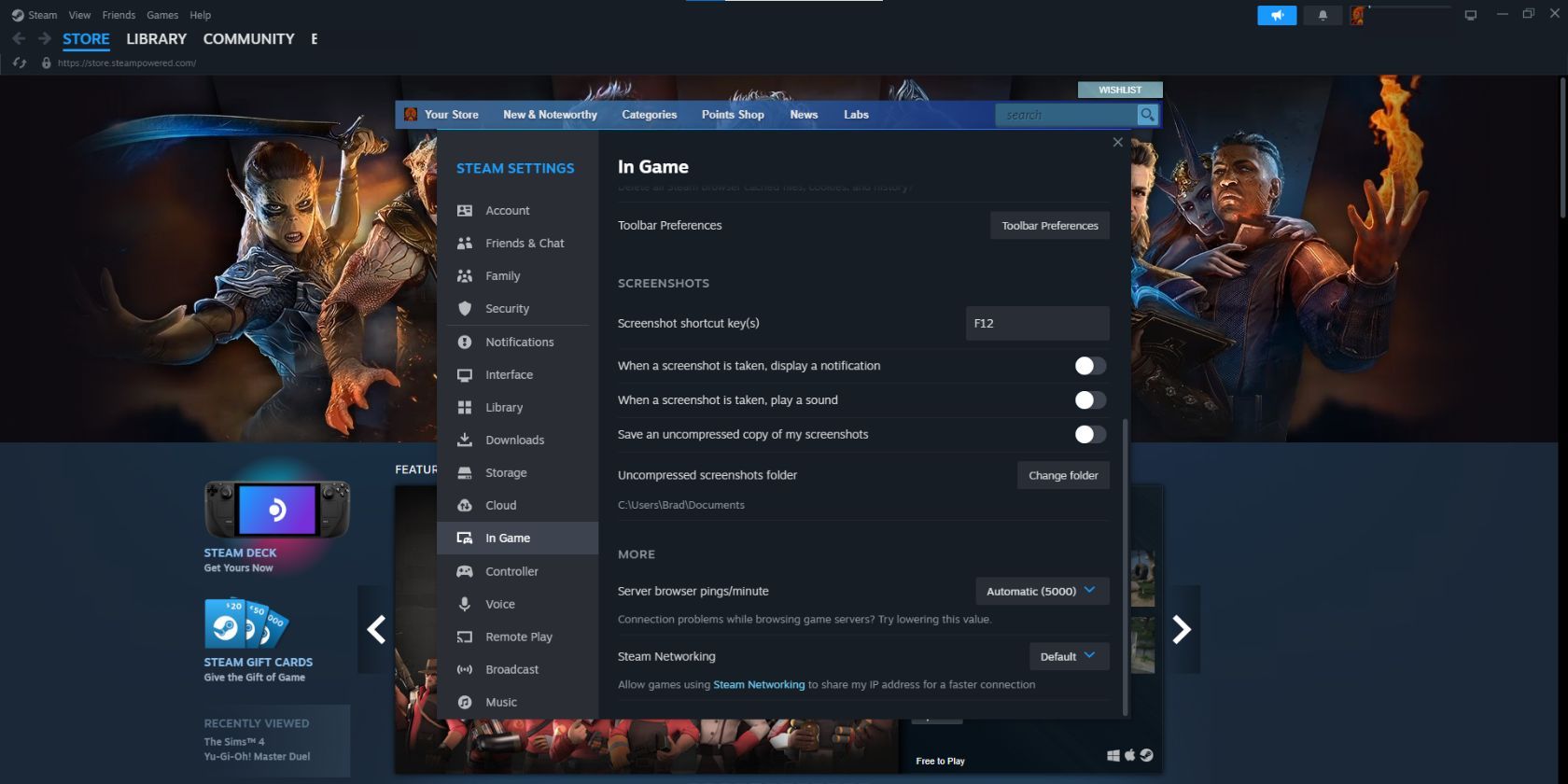This screenshot has width=1568, height=784.
Task: Open the Friends menu in menu bar
Action: pyautogui.click(x=119, y=15)
